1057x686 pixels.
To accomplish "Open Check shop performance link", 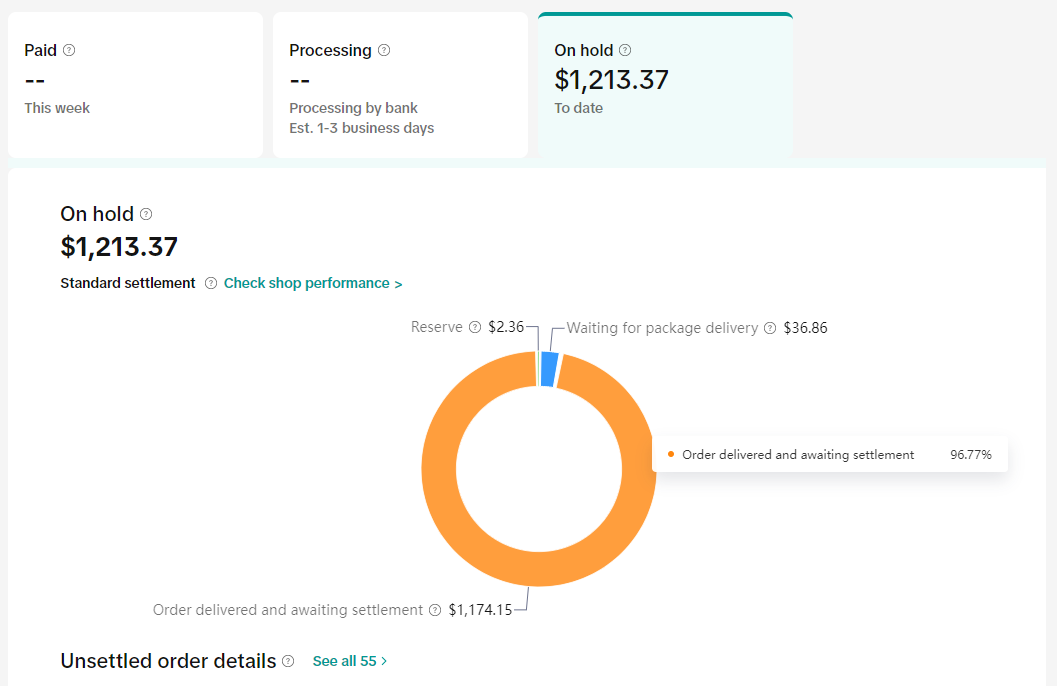I will (x=312, y=283).
